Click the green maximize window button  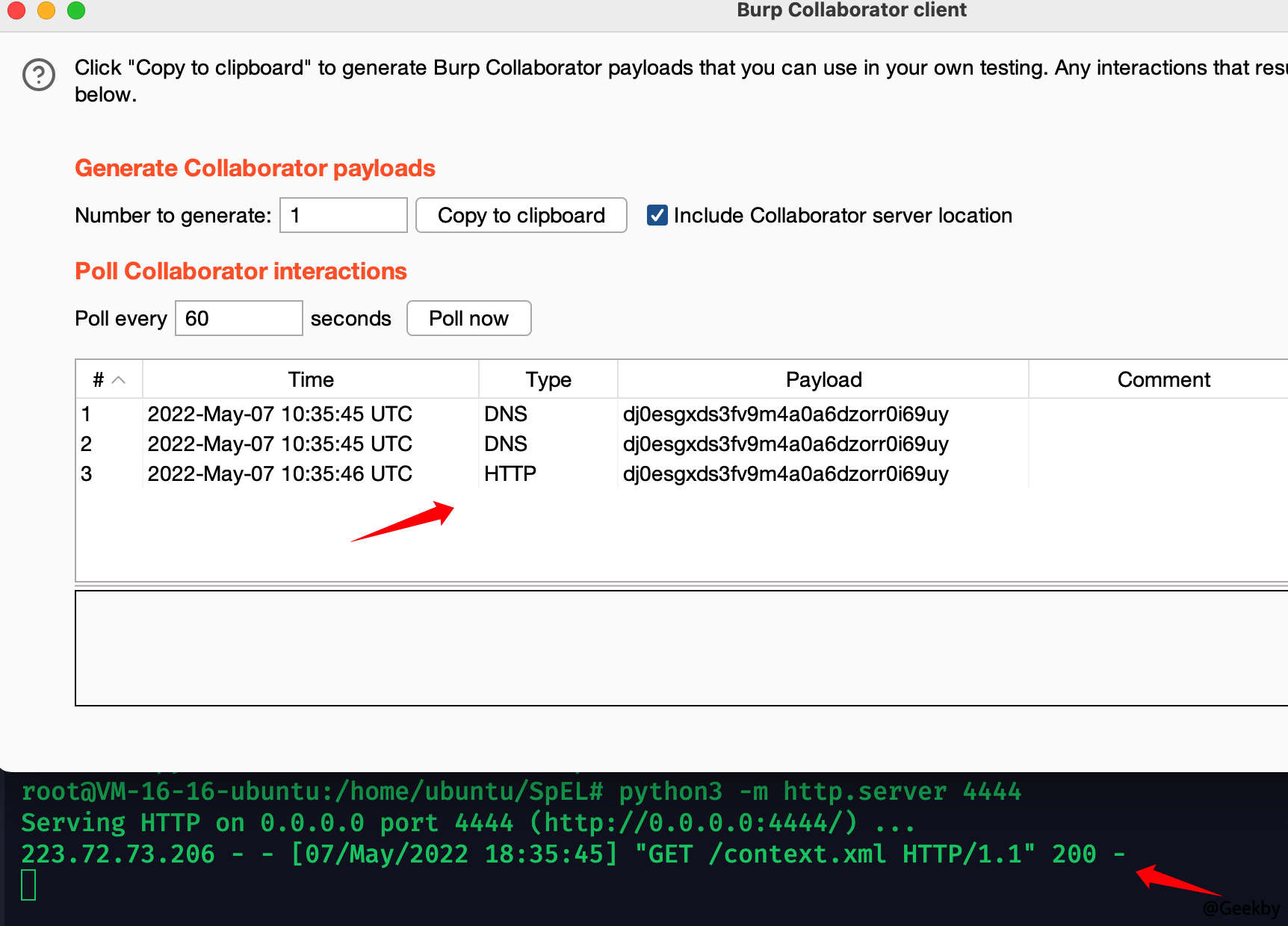pyautogui.click(x=76, y=10)
